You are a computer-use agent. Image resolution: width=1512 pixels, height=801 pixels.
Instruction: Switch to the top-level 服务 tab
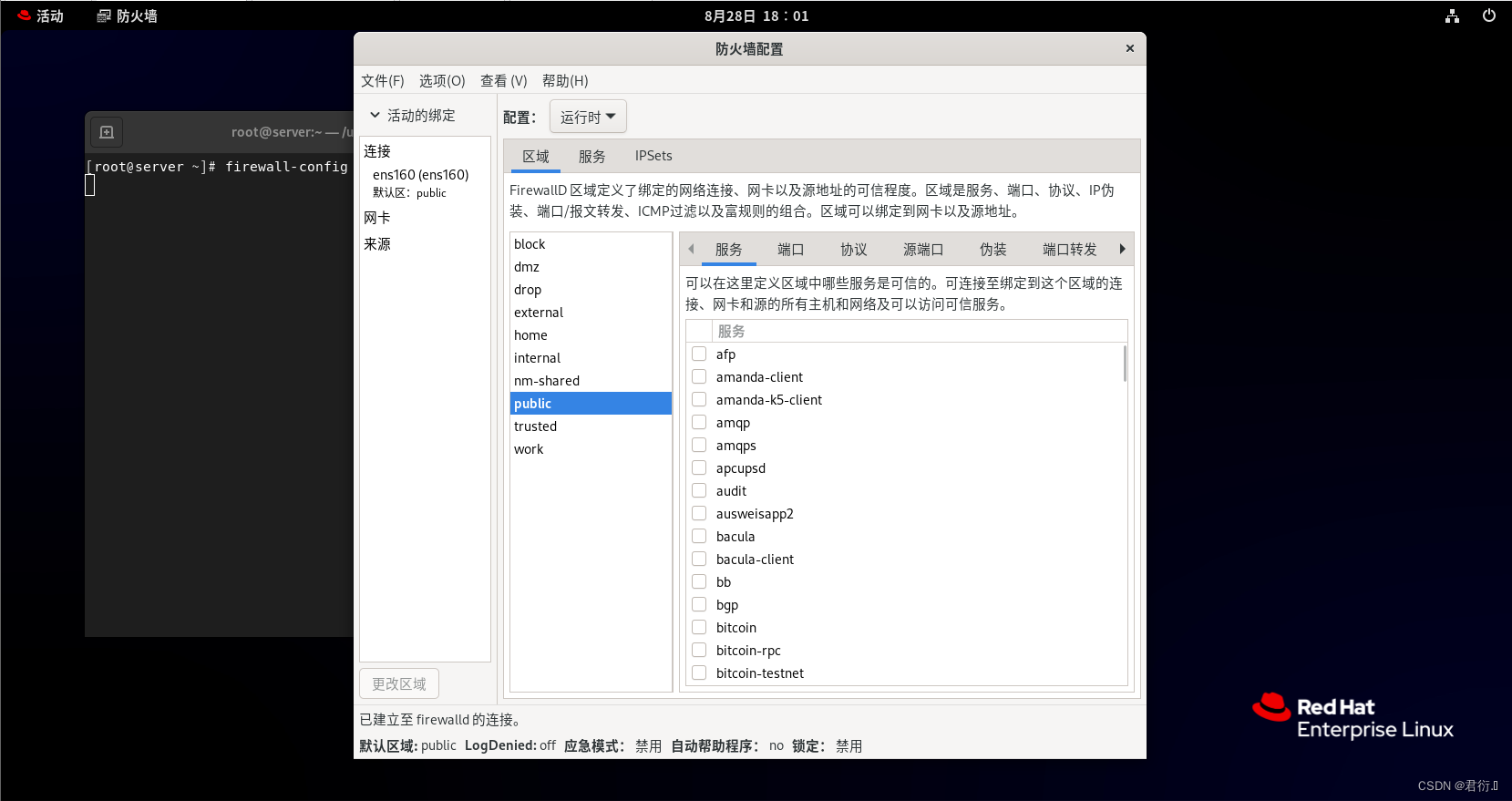point(592,156)
